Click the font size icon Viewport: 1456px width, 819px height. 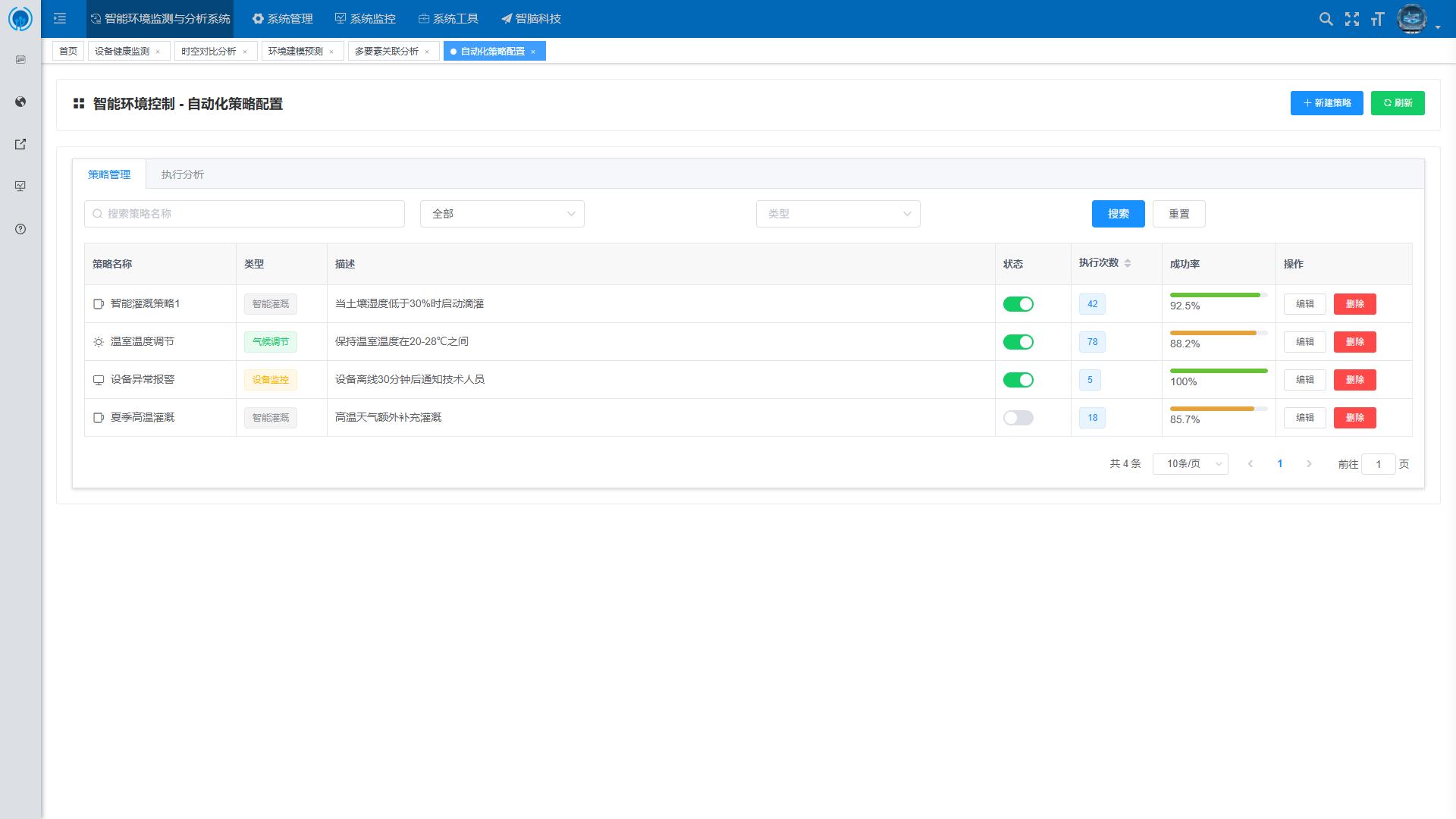click(1377, 19)
